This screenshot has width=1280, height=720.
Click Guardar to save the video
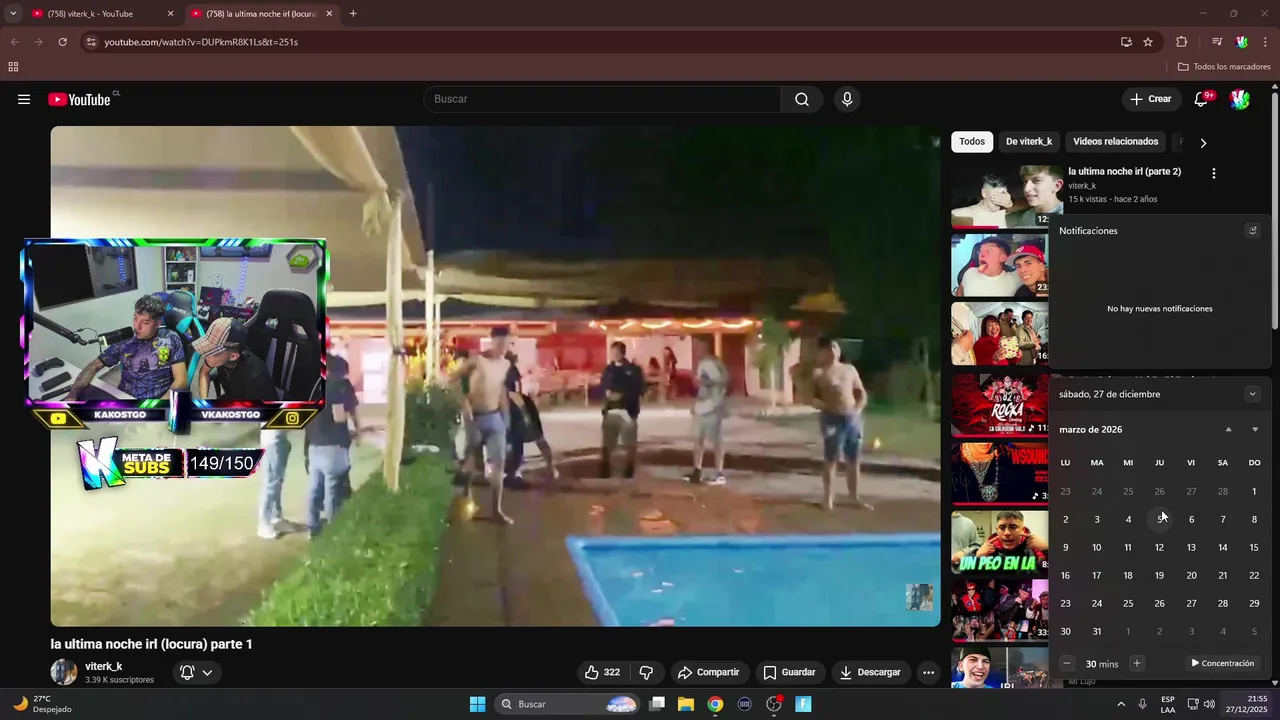789,672
